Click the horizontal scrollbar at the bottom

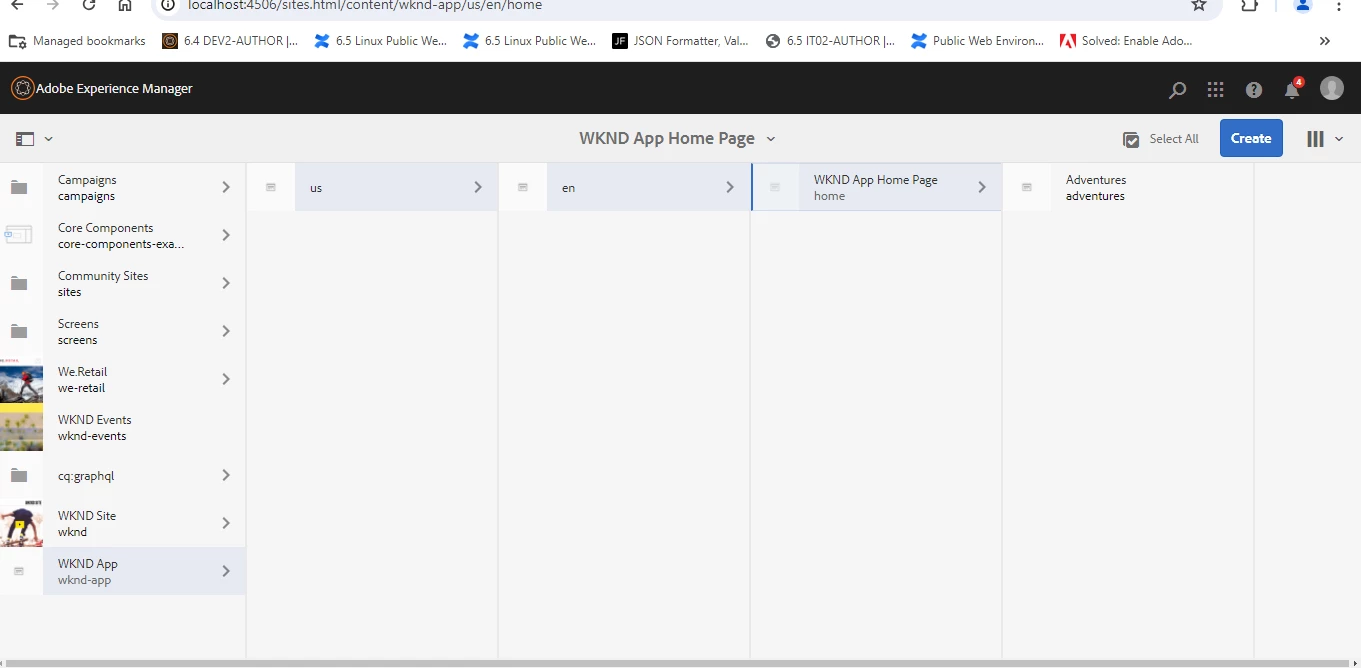pos(676,663)
